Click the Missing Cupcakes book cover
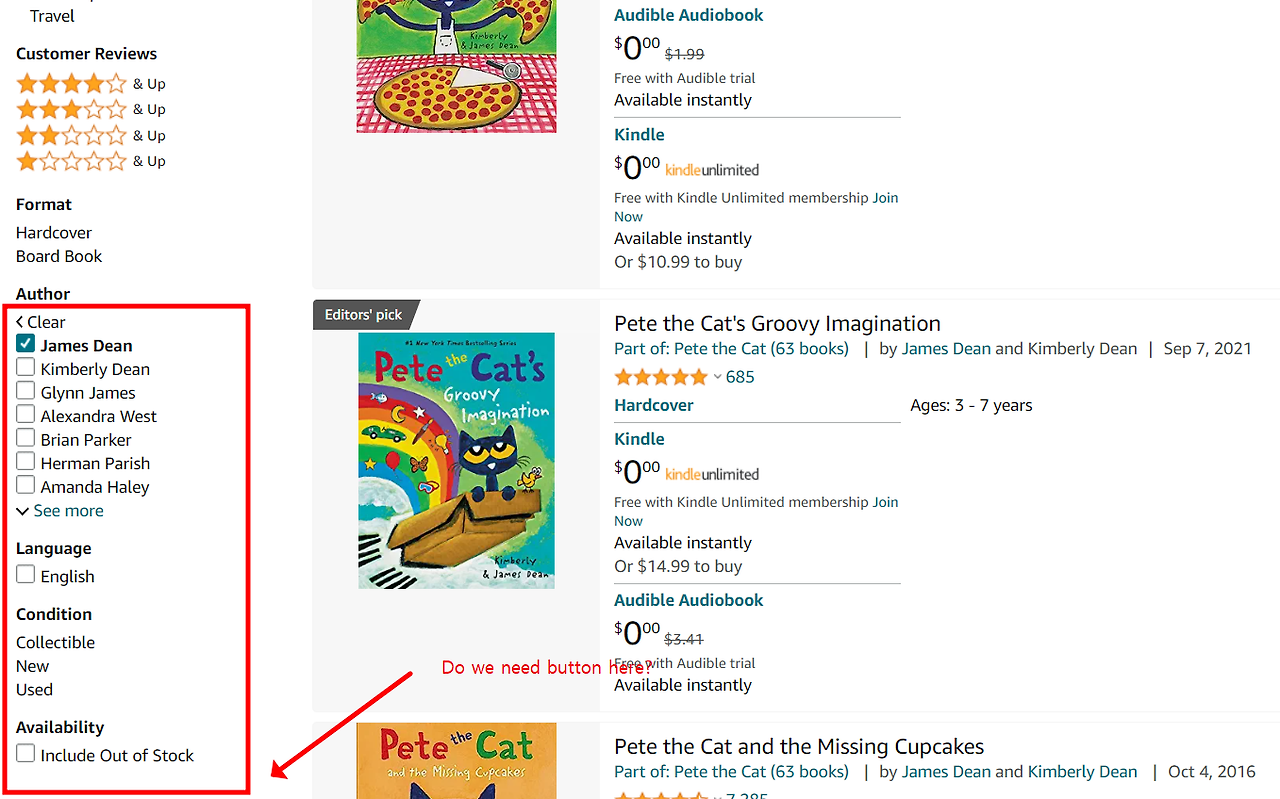Viewport: 1280px width, 799px height. click(x=456, y=762)
